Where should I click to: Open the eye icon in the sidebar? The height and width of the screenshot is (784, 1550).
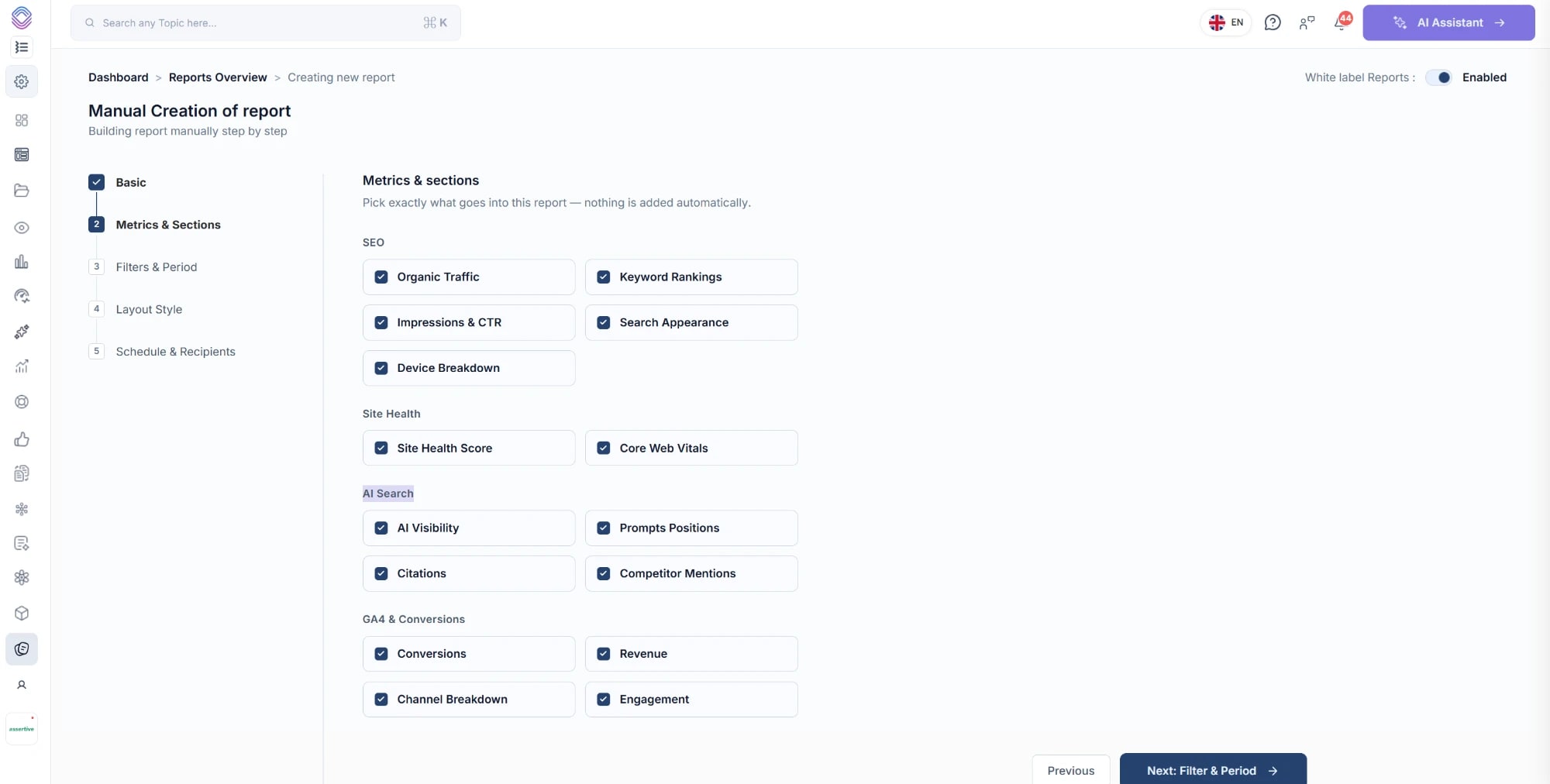pyautogui.click(x=22, y=228)
